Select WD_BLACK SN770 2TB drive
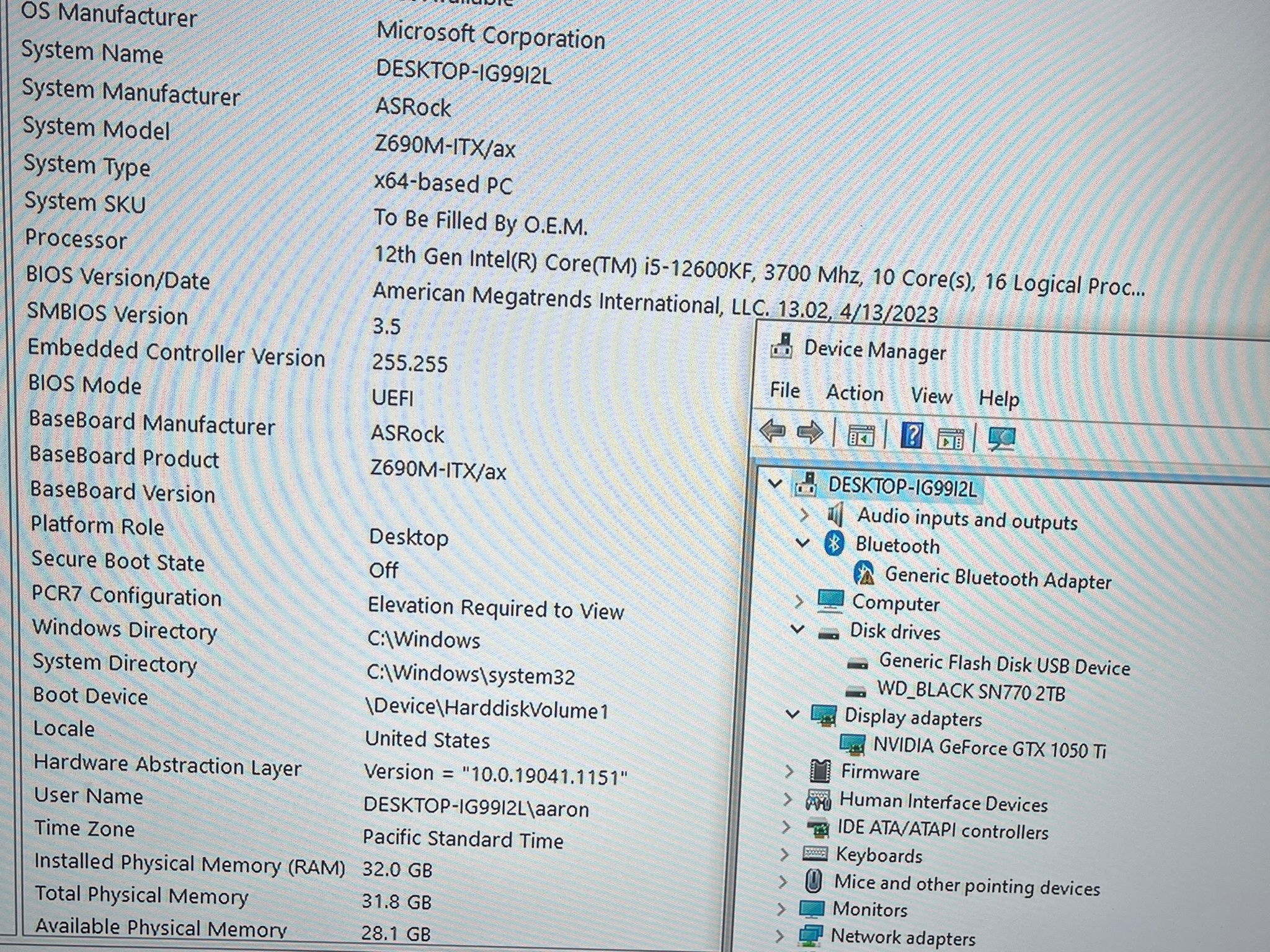Screen dimensions: 1270x952 (x=970, y=690)
